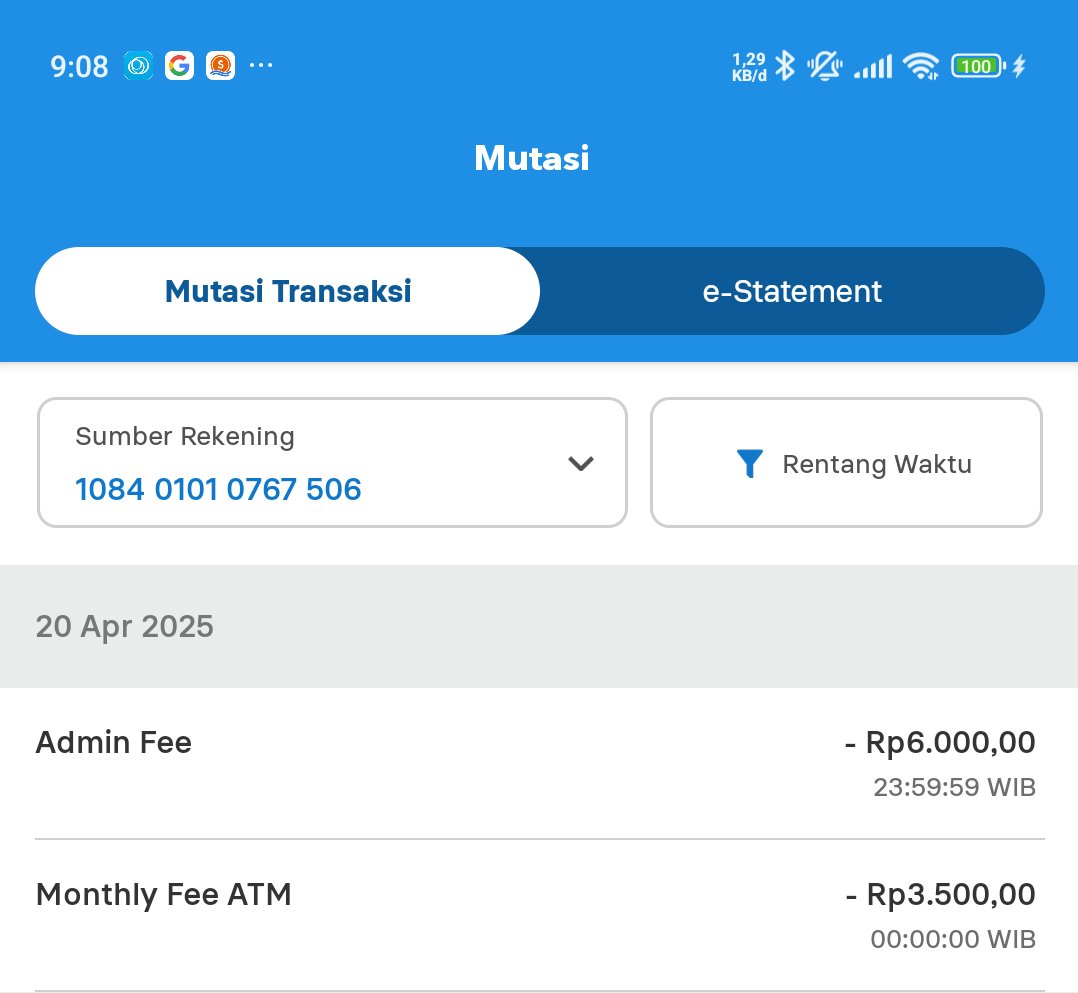
Task: Tap the orange coin app notification icon
Action: (x=220, y=66)
